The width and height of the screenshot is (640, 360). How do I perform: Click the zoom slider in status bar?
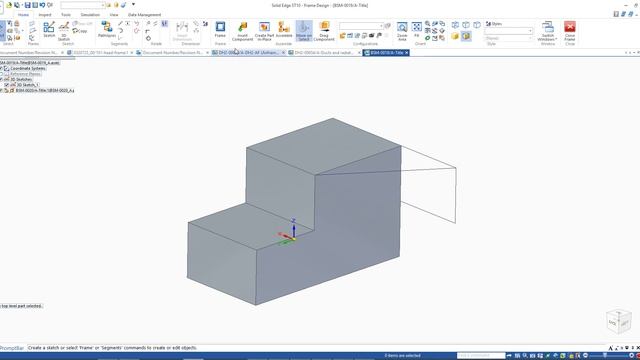pos(605,356)
